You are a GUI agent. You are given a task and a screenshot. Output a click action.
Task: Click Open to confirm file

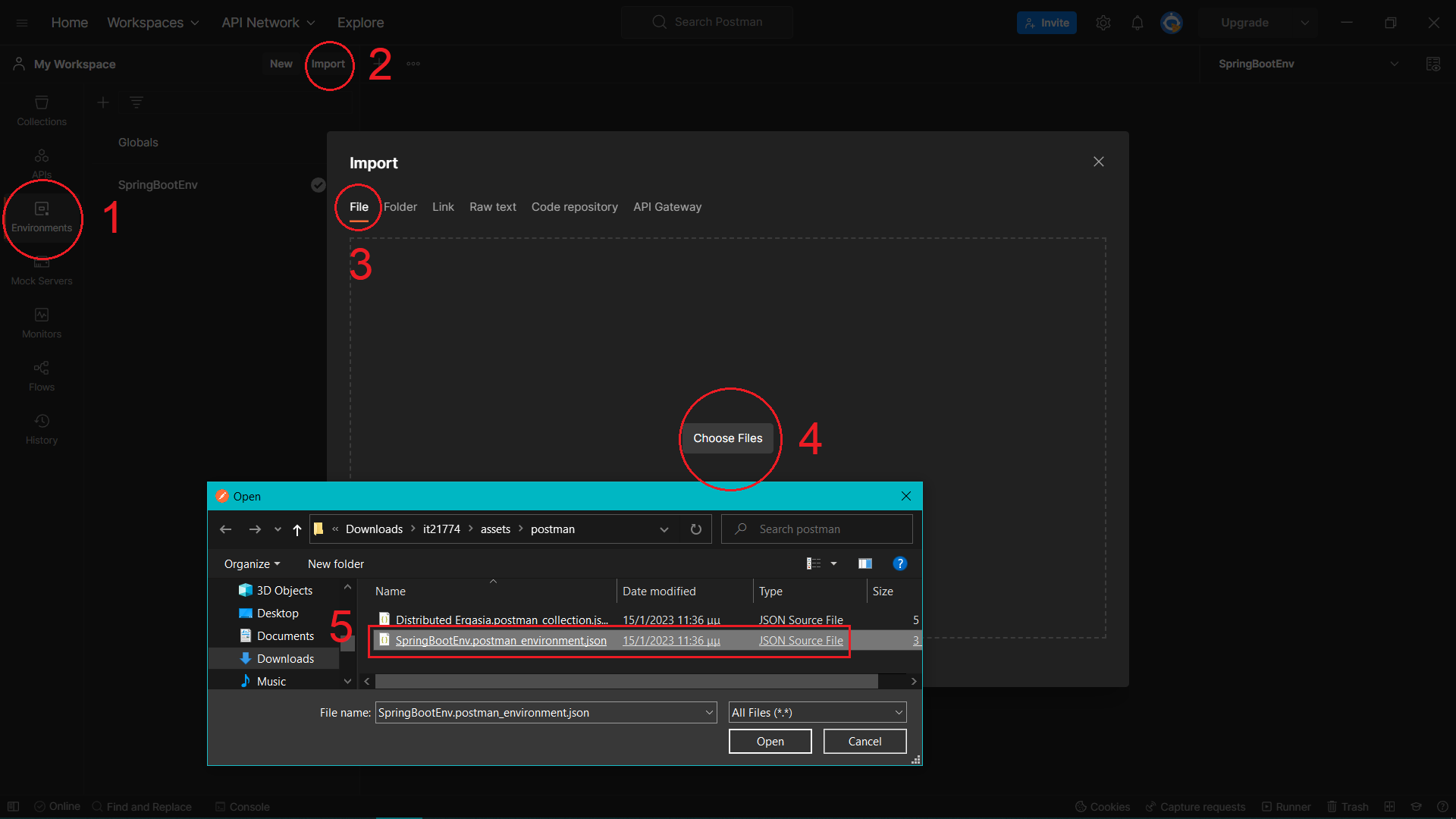point(770,742)
